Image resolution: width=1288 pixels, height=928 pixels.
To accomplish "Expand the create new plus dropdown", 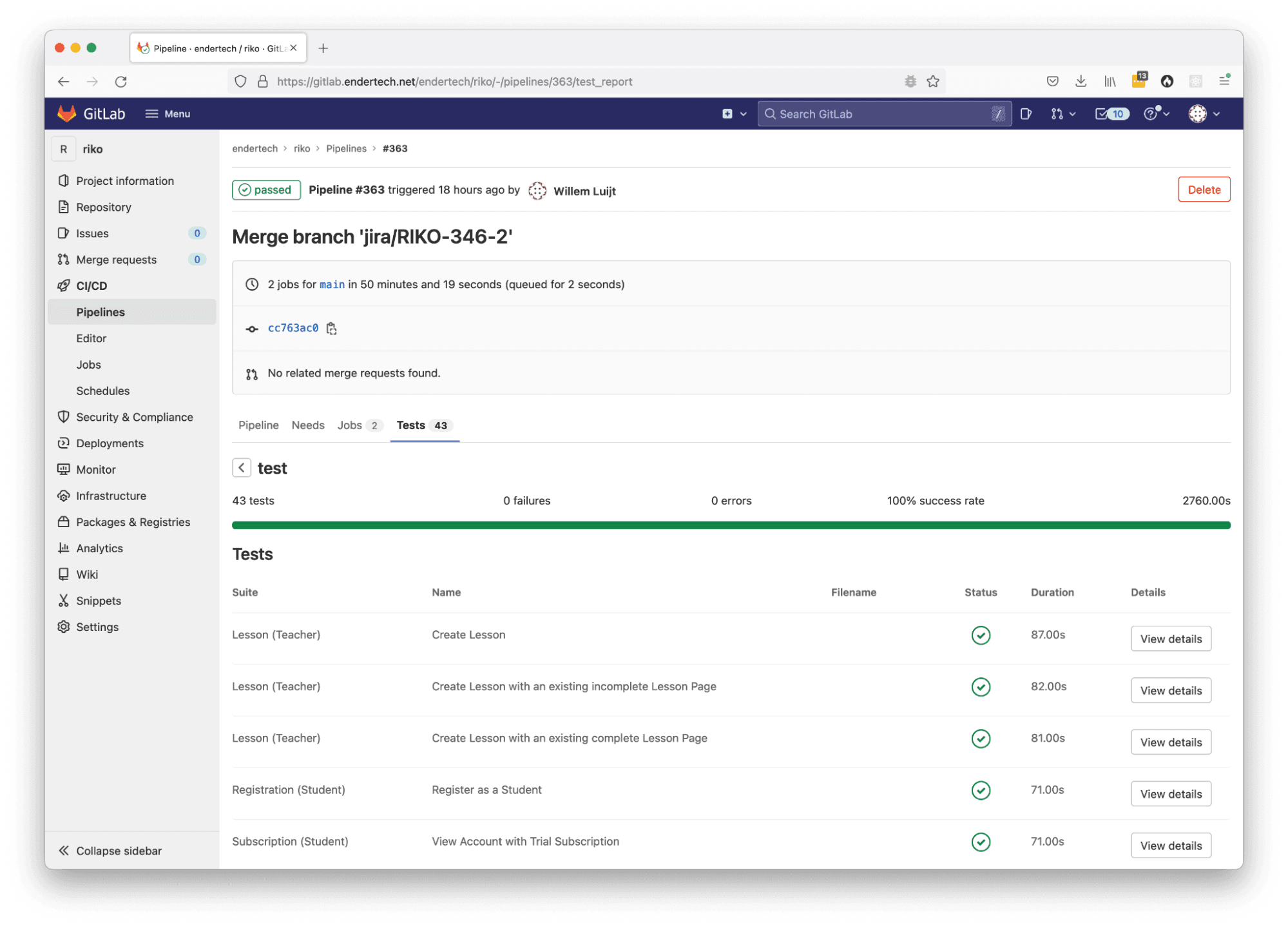I will [x=734, y=114].
